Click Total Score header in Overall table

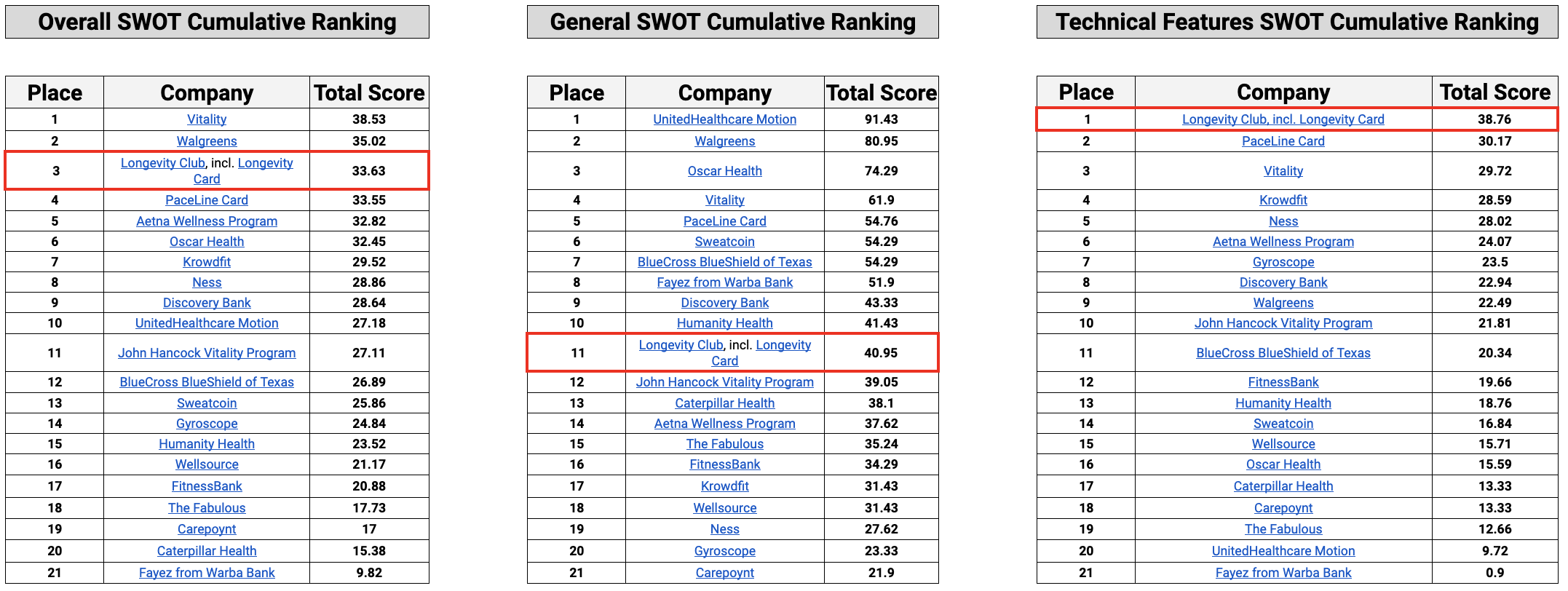(x=369, y=93)
